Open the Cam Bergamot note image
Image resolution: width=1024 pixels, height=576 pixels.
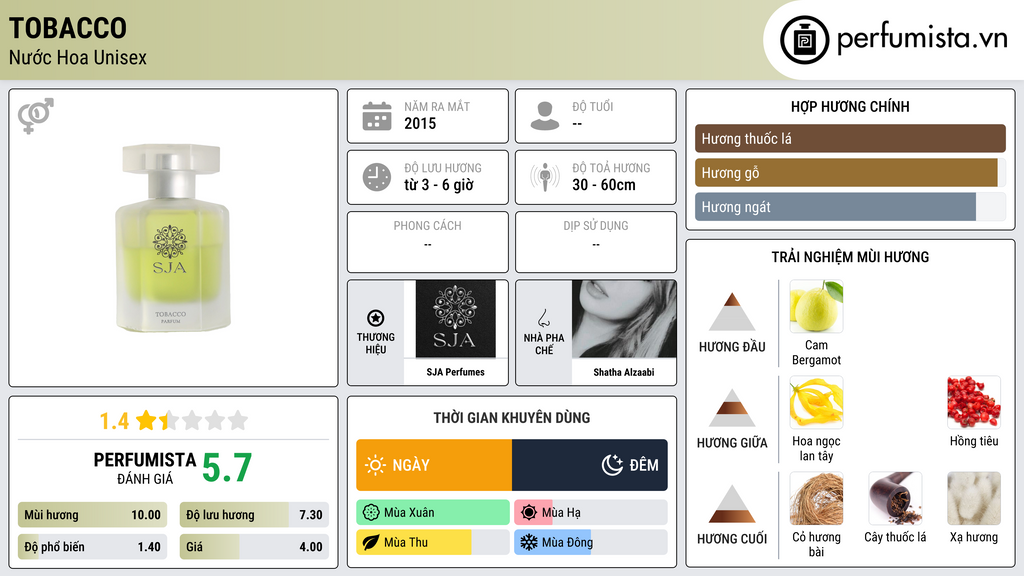[816, 306]
